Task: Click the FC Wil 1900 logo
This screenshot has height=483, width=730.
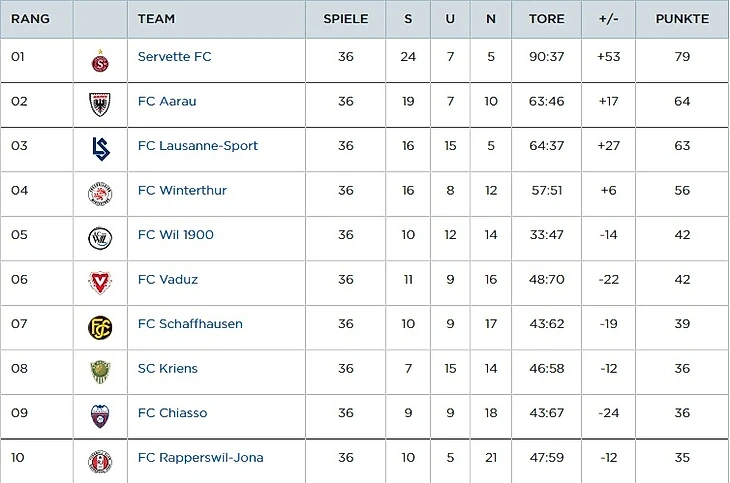Action: tap(100, 238)
